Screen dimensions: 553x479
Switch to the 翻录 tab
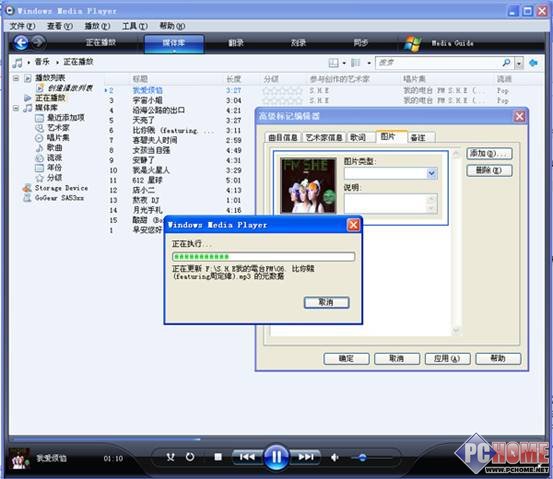click(236, 43)
